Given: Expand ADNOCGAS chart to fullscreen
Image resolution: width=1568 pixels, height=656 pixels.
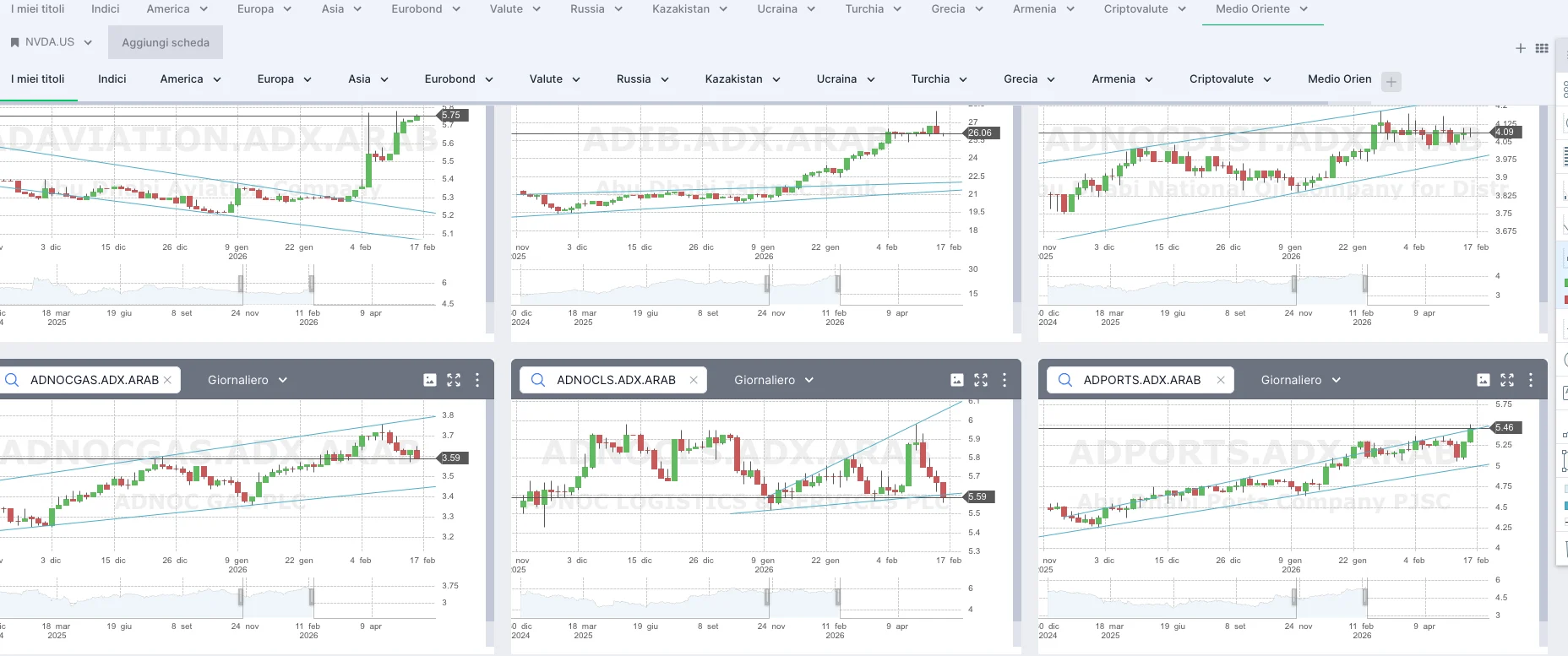Looking at the screenshot, I should [454, 380].
